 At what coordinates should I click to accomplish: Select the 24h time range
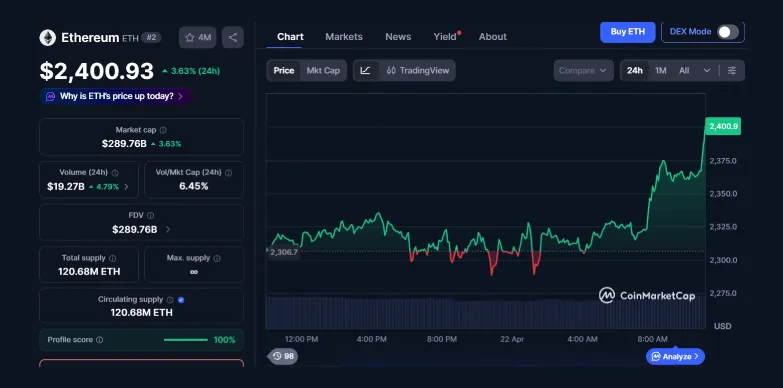[x=635, y=70]
